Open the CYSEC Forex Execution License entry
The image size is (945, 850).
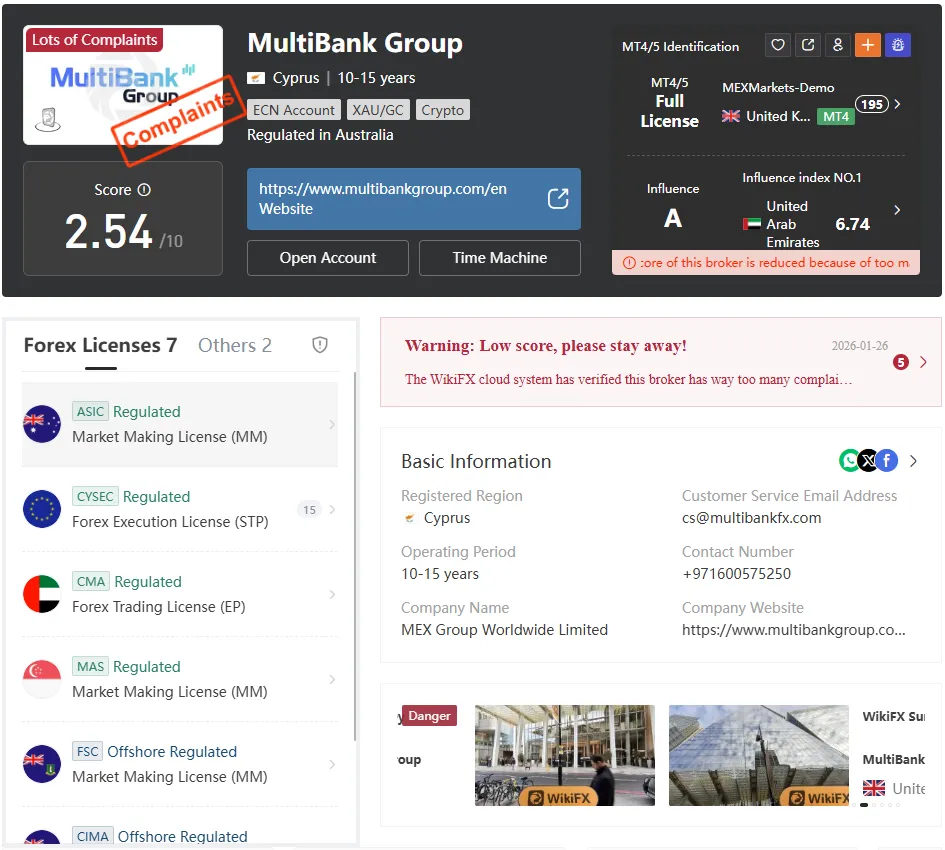(180, 509)
